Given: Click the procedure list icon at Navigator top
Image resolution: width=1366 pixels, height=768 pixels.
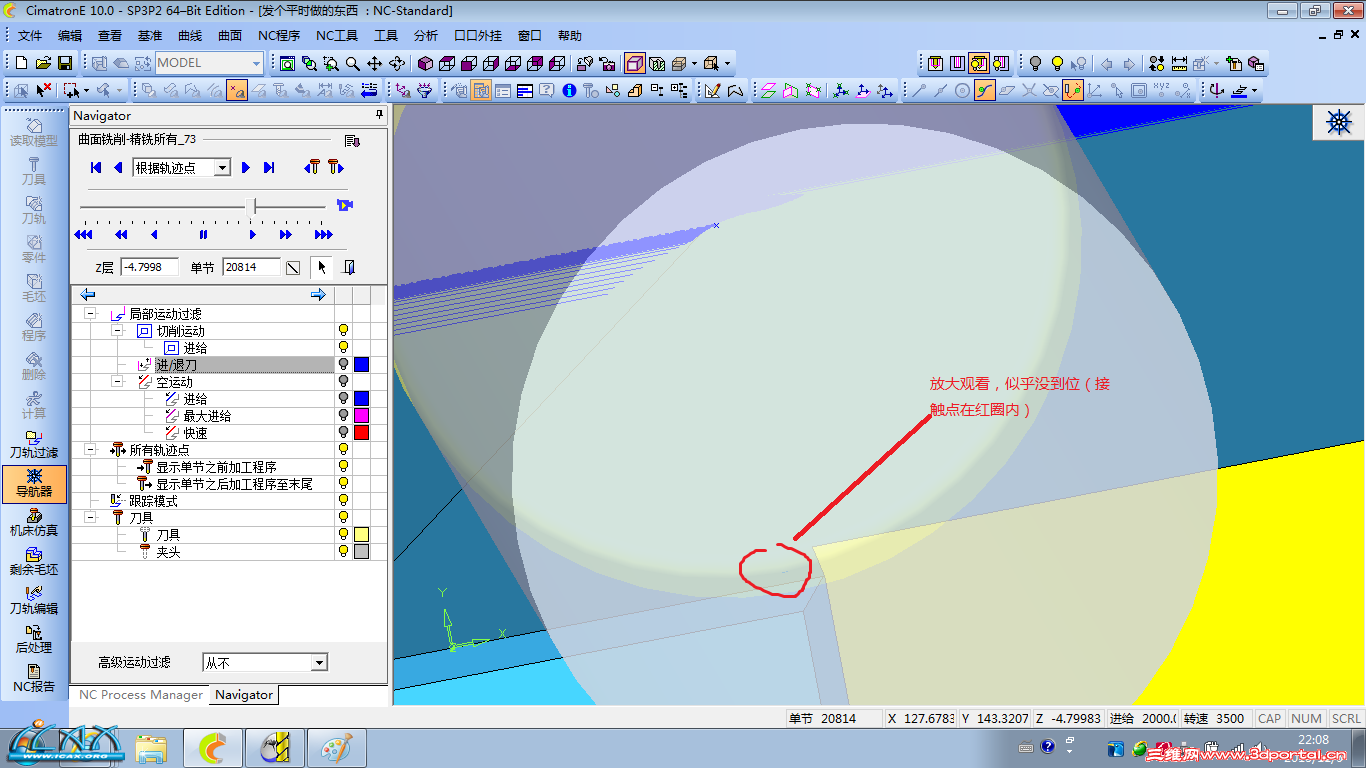Looking at the screenshot, I should tap(352, 141).
